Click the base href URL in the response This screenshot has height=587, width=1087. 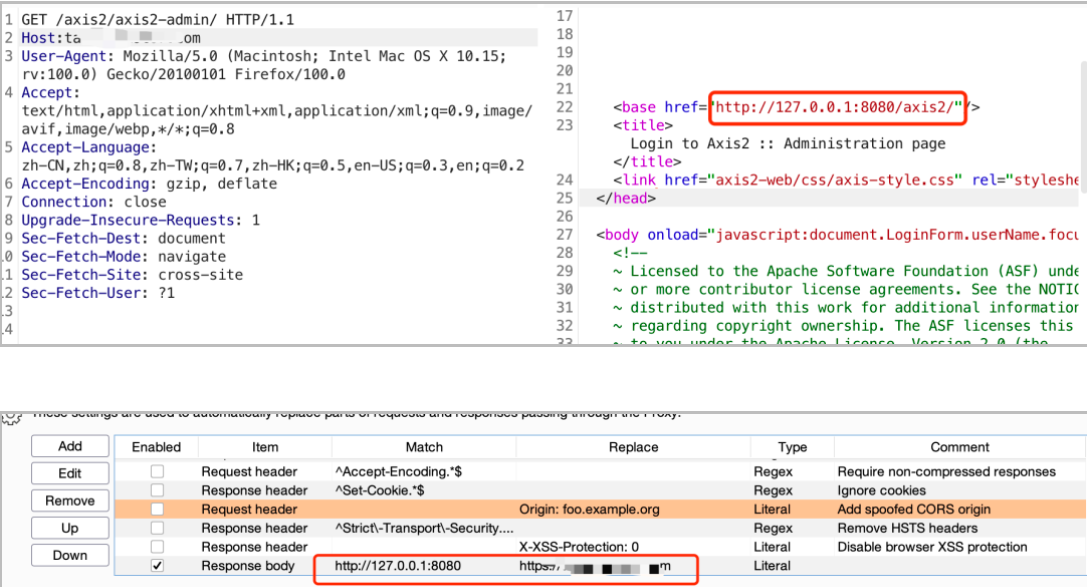coord(838,107)
